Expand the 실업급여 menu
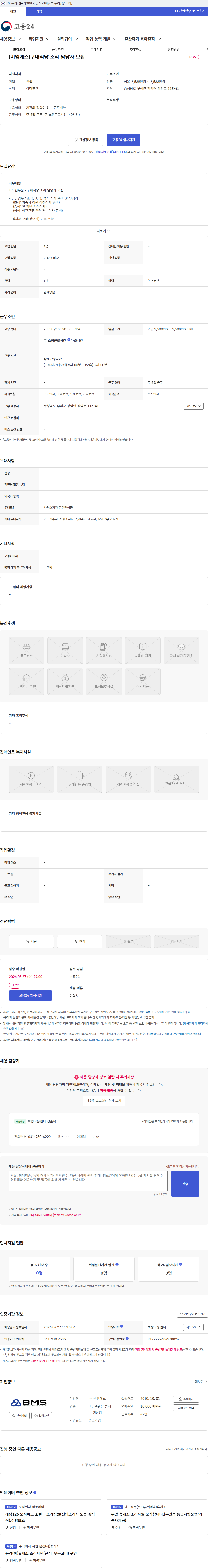Viewport: 208px width, 1568px height. point(68,39)
